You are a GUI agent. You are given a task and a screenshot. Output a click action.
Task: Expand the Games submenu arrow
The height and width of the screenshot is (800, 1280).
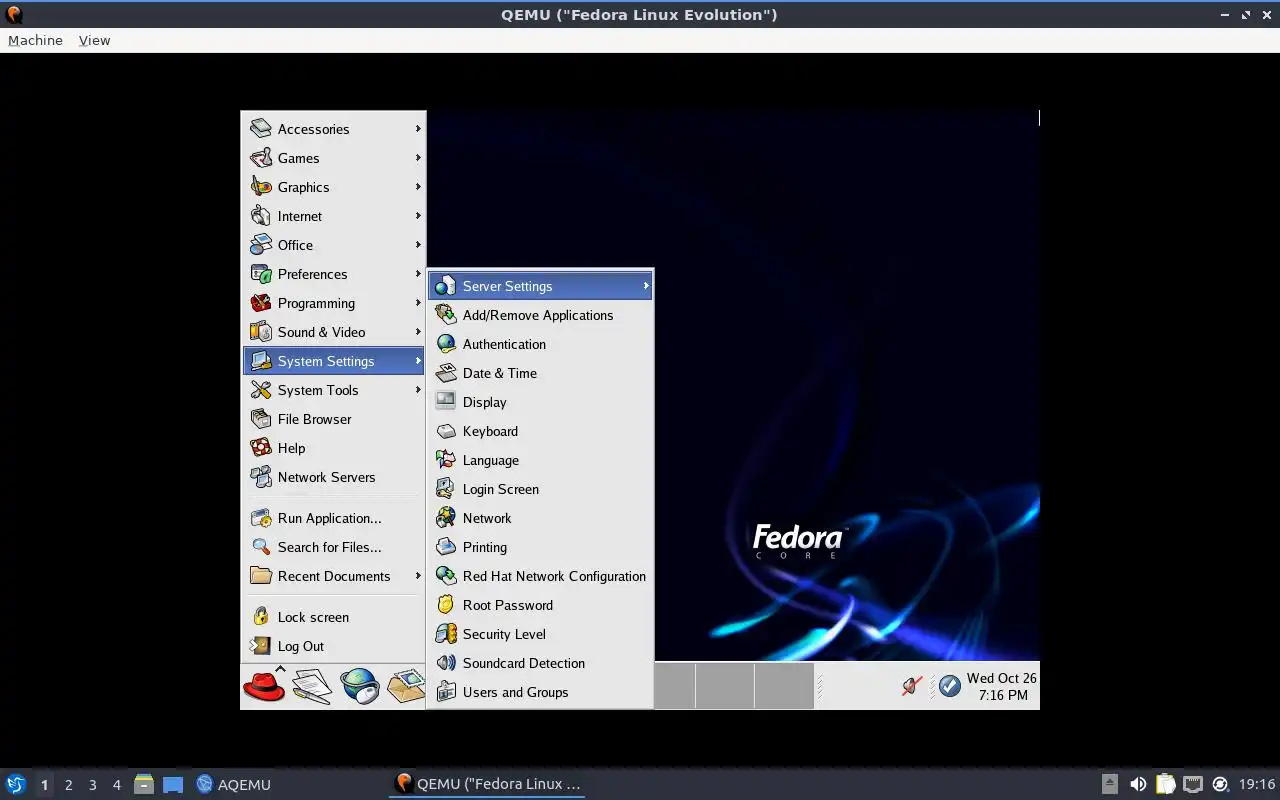coord(418,158)
